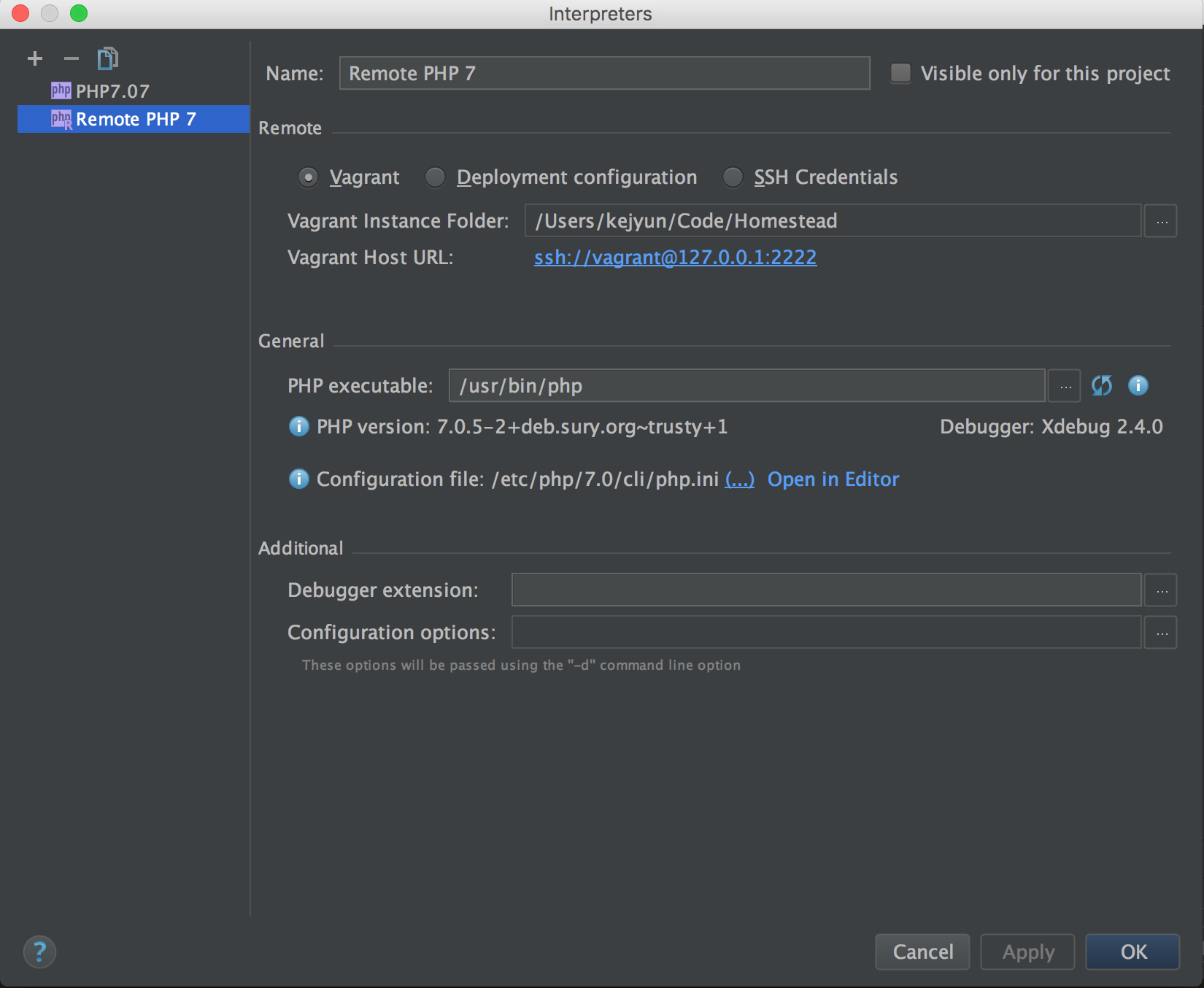Remove selected interpreter with minus icon
Screen dimensions: 1204x988
click(71, 58)
